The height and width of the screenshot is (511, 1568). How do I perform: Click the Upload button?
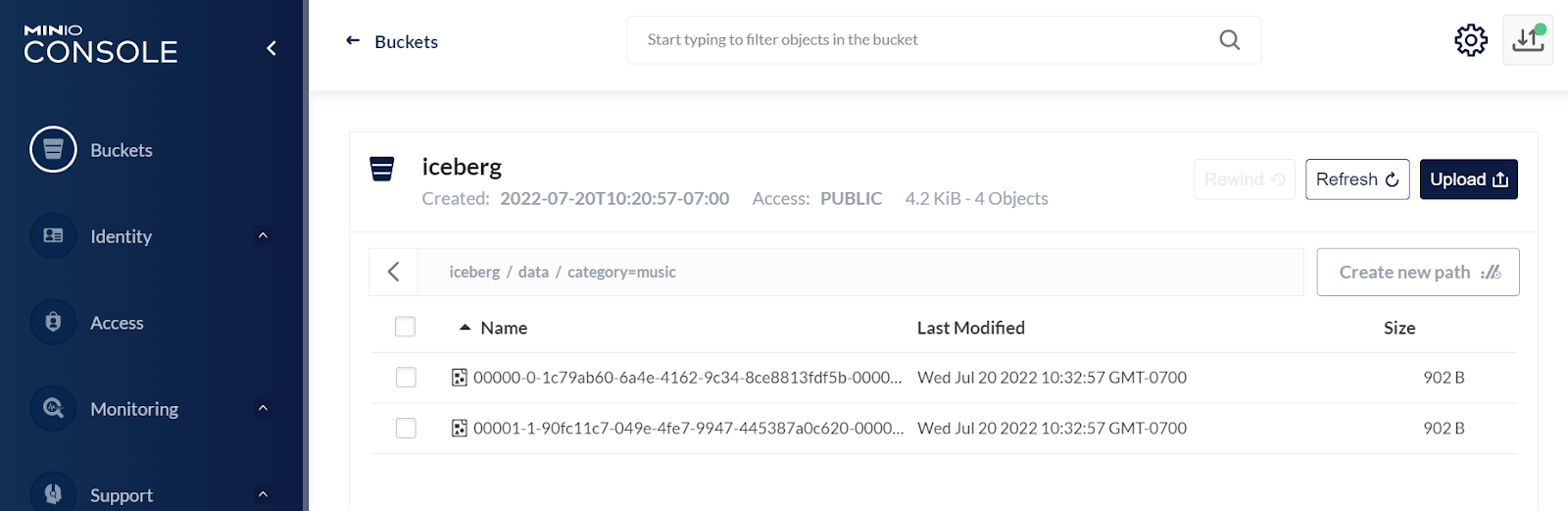point(1468,179)
